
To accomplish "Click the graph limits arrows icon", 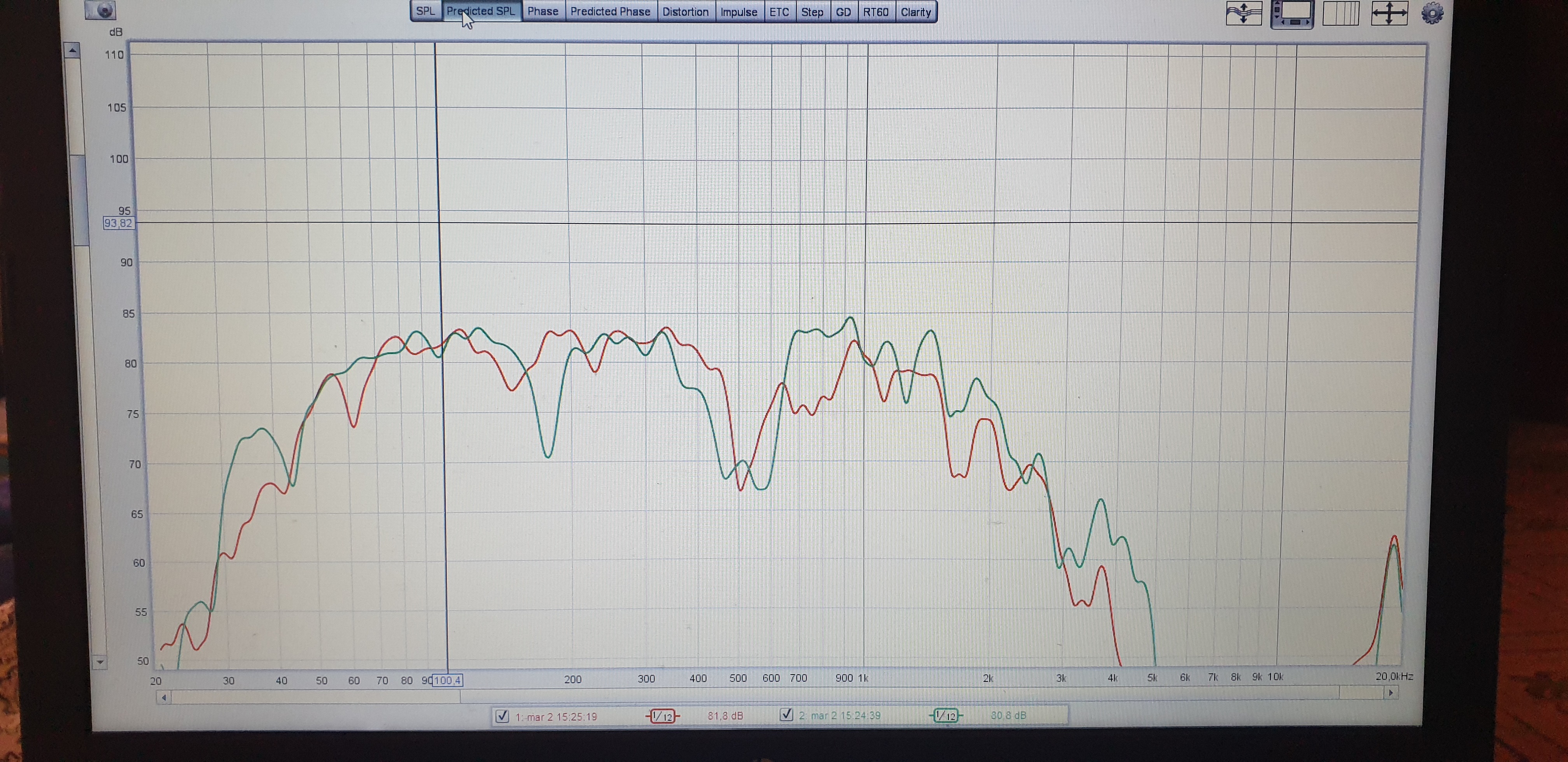I will (x=1389, y=13).
